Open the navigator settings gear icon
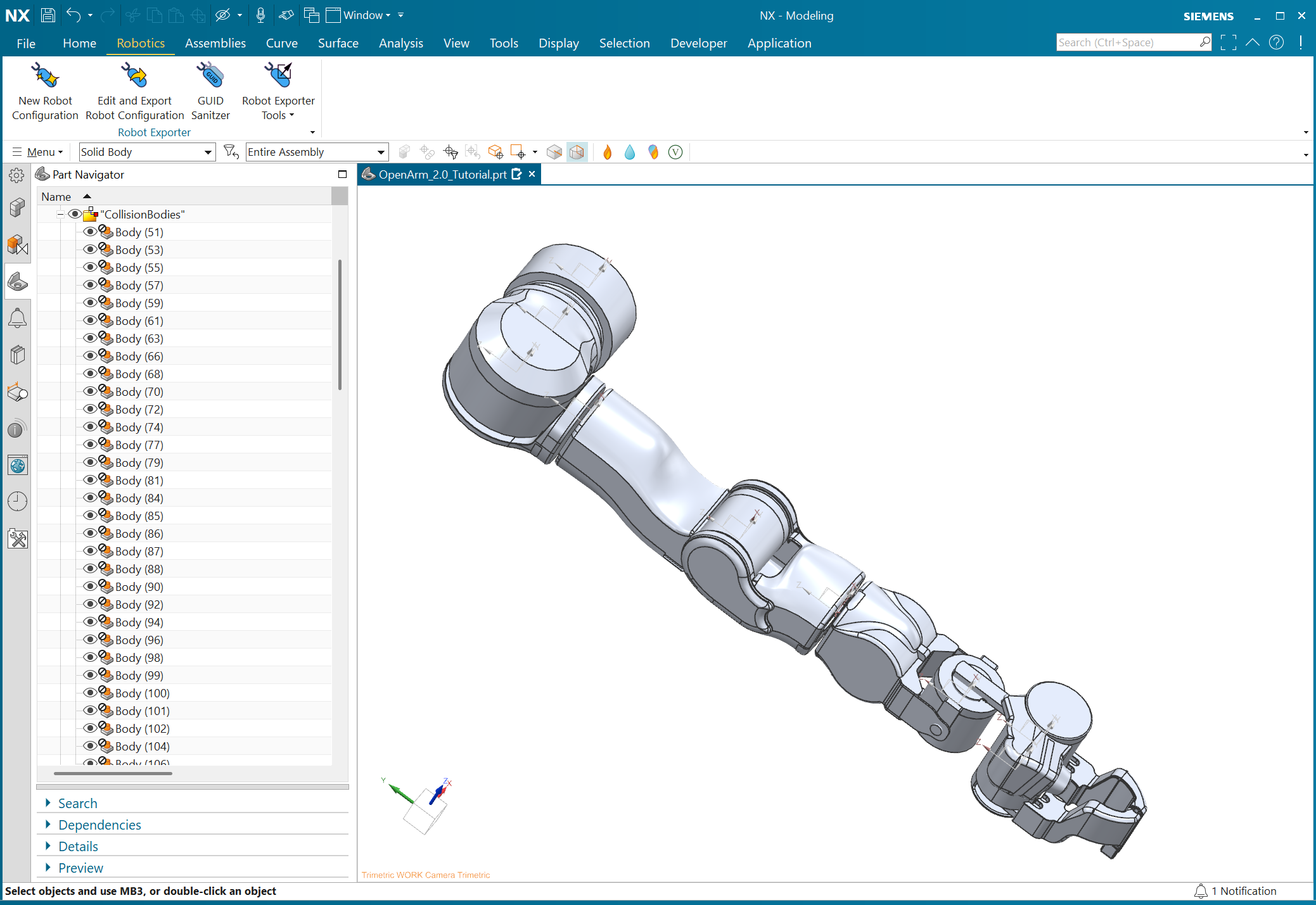 17,175
